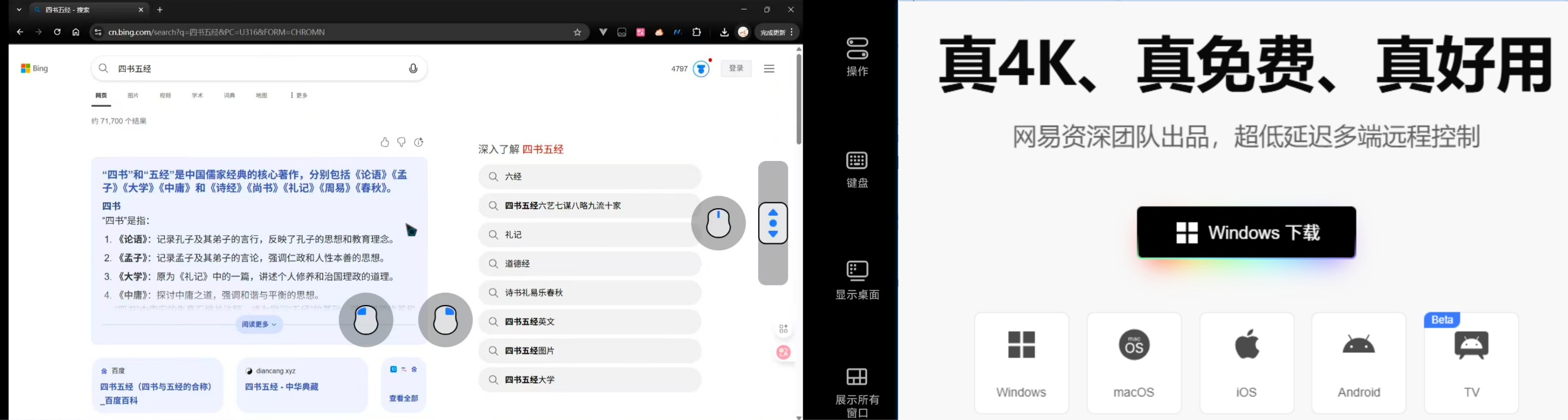Open the Bing QR grid side icon

(783, 329)
